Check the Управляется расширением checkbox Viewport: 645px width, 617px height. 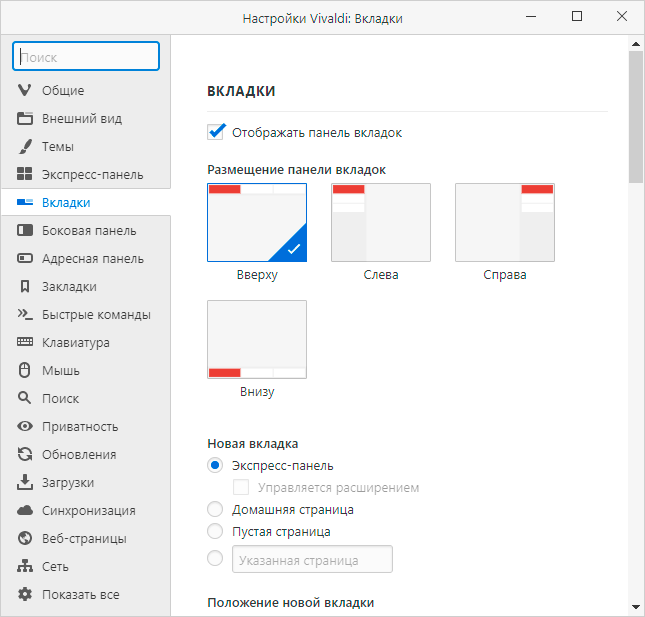point(241,487)
